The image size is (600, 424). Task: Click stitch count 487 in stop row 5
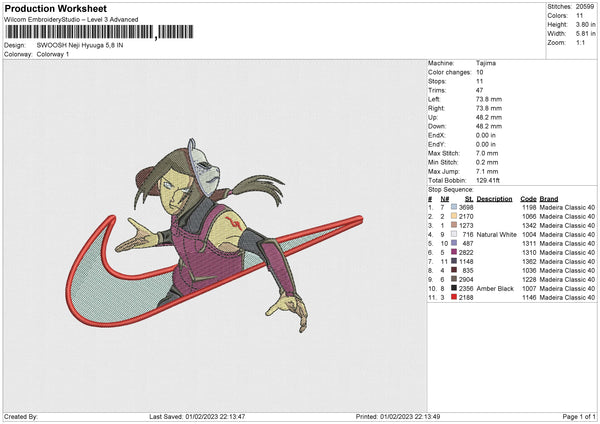468,243
